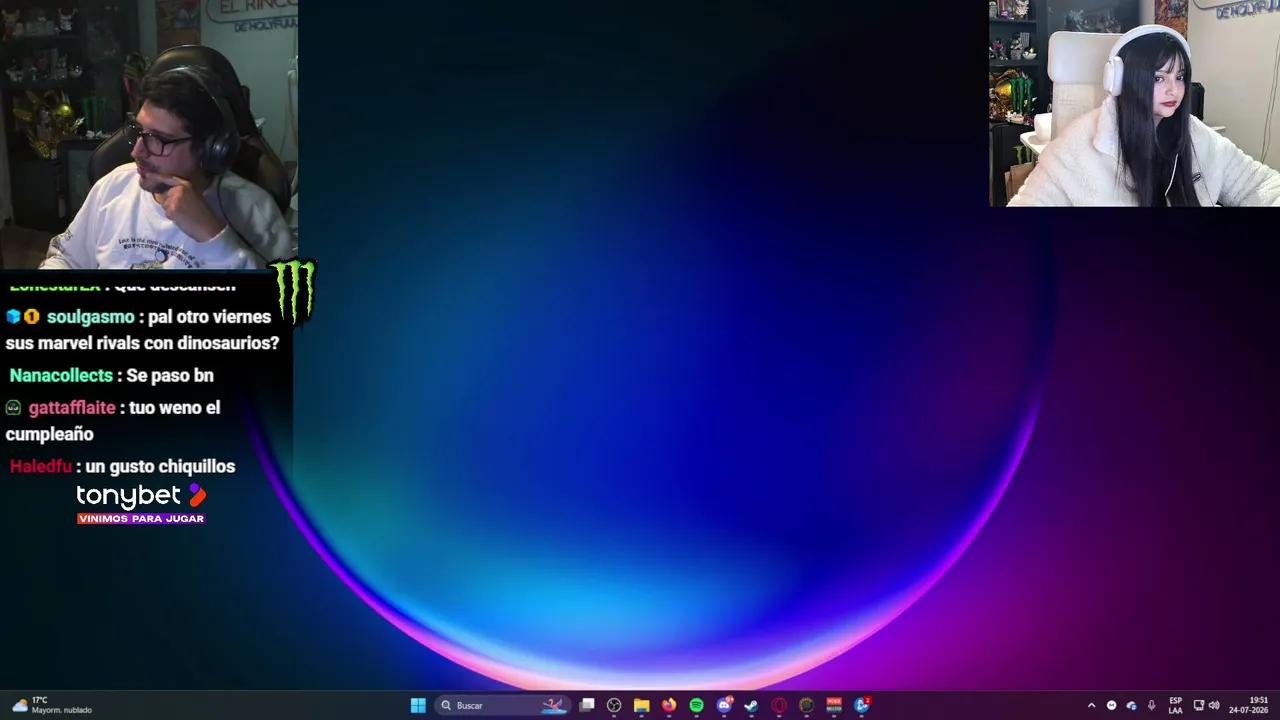Viewport: 1280px width, 720px height.
Task: Open the Windows Start menu
Action: (x=418, y=705)
